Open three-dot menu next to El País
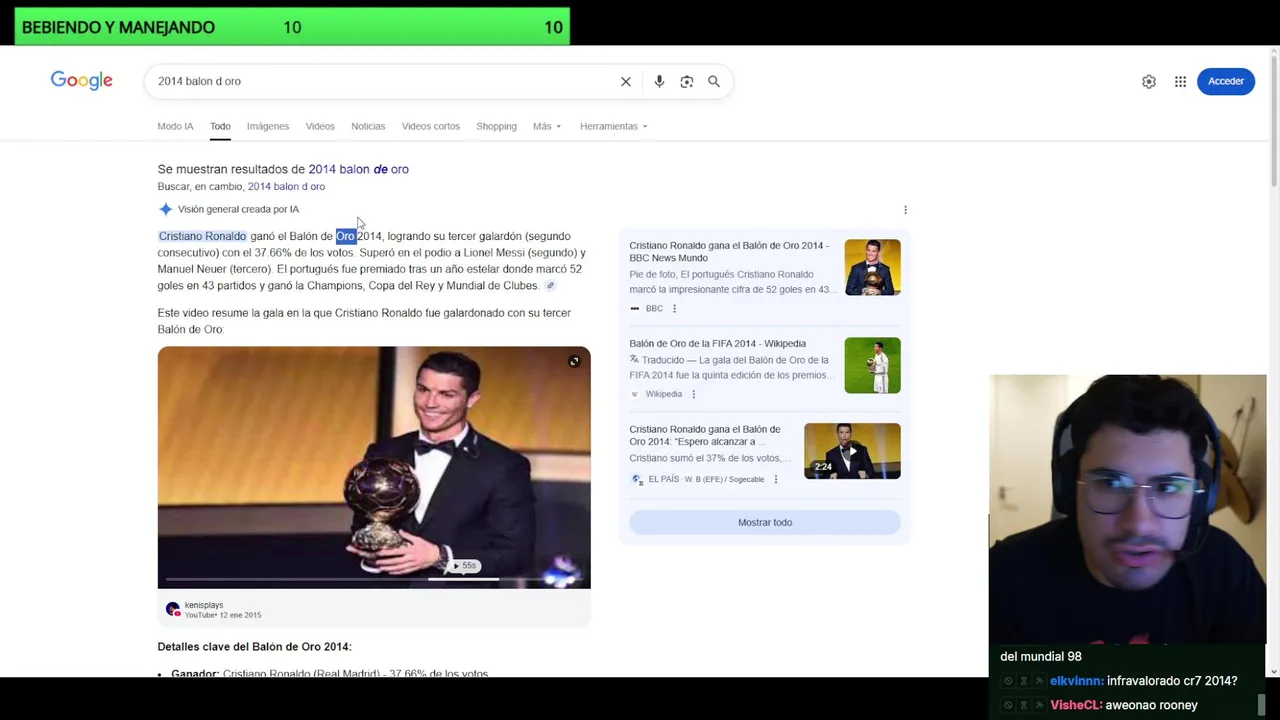The height and width of the screenshot is (720, 1280). 776,479
